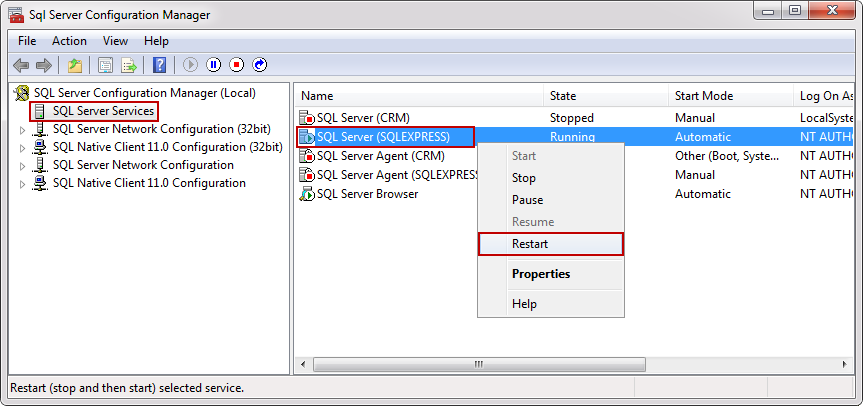
Task: Select SQL Server Configuration Manager (Local) root
Action: (145, 93)
